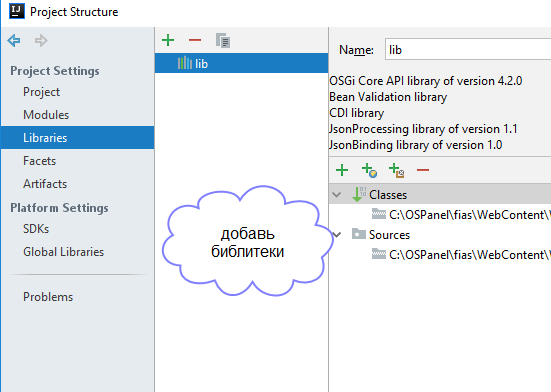Click the specify documentation URL icon

369,170
